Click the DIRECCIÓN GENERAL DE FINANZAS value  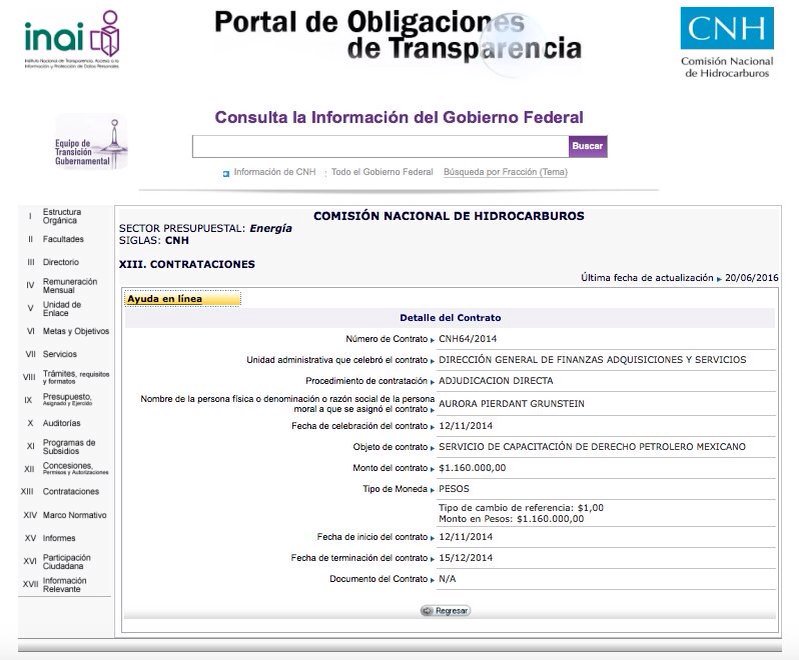click(592, 360)
